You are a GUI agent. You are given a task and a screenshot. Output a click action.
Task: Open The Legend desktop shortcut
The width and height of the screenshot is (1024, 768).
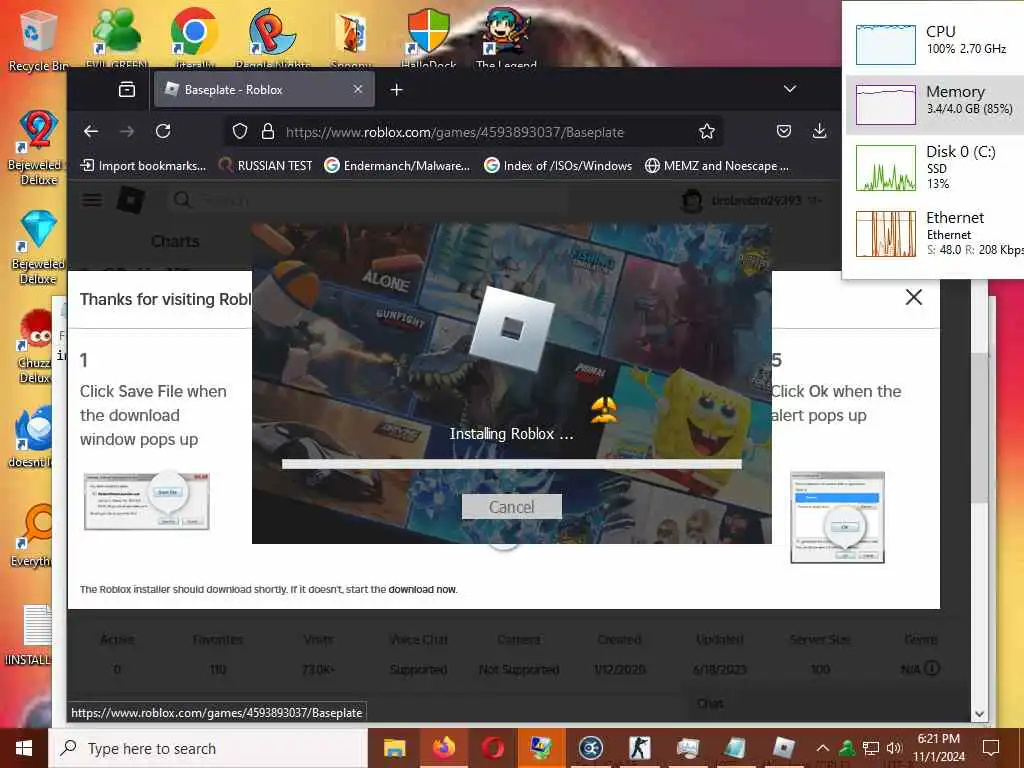coord(506,38)
